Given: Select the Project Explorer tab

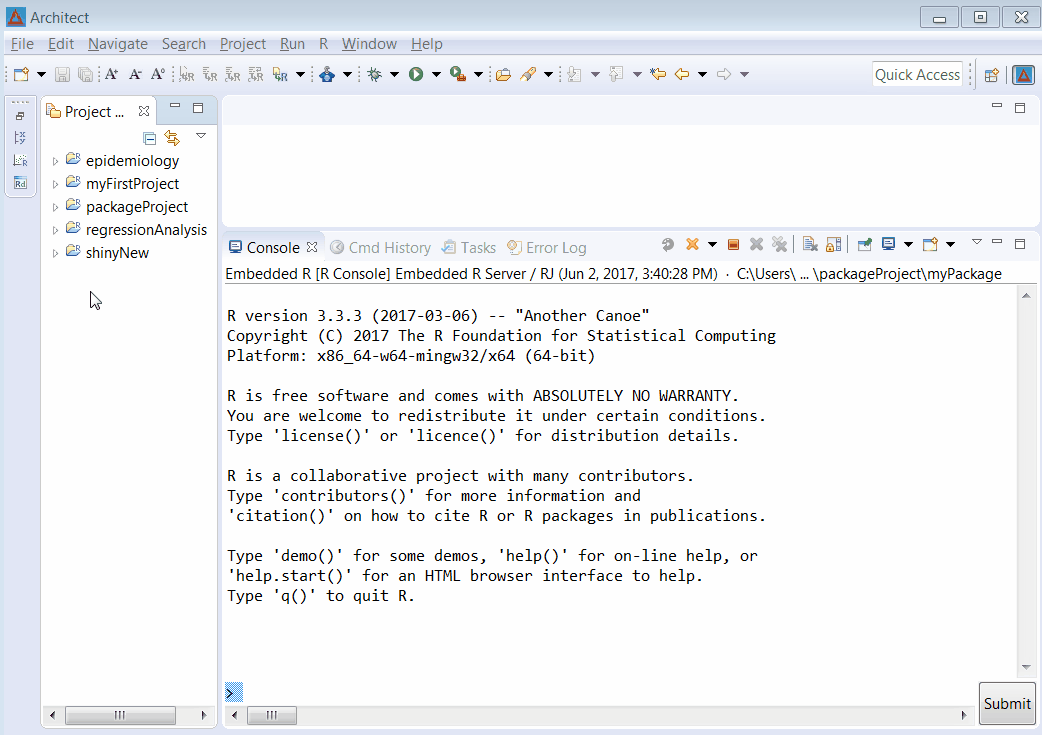Looking at the screenshot, I should point(94,112).
